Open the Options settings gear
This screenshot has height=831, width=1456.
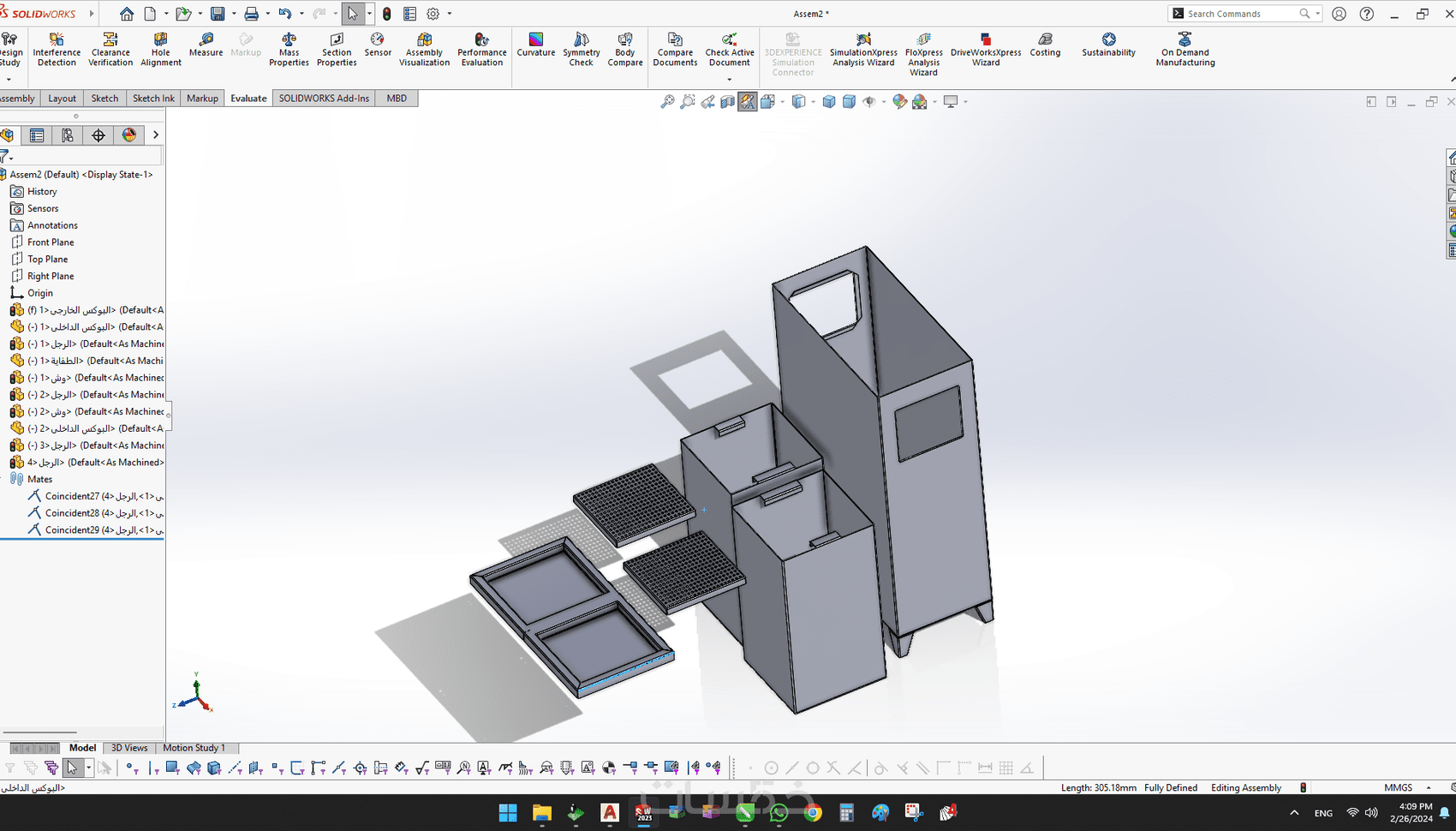coord(433,13)
